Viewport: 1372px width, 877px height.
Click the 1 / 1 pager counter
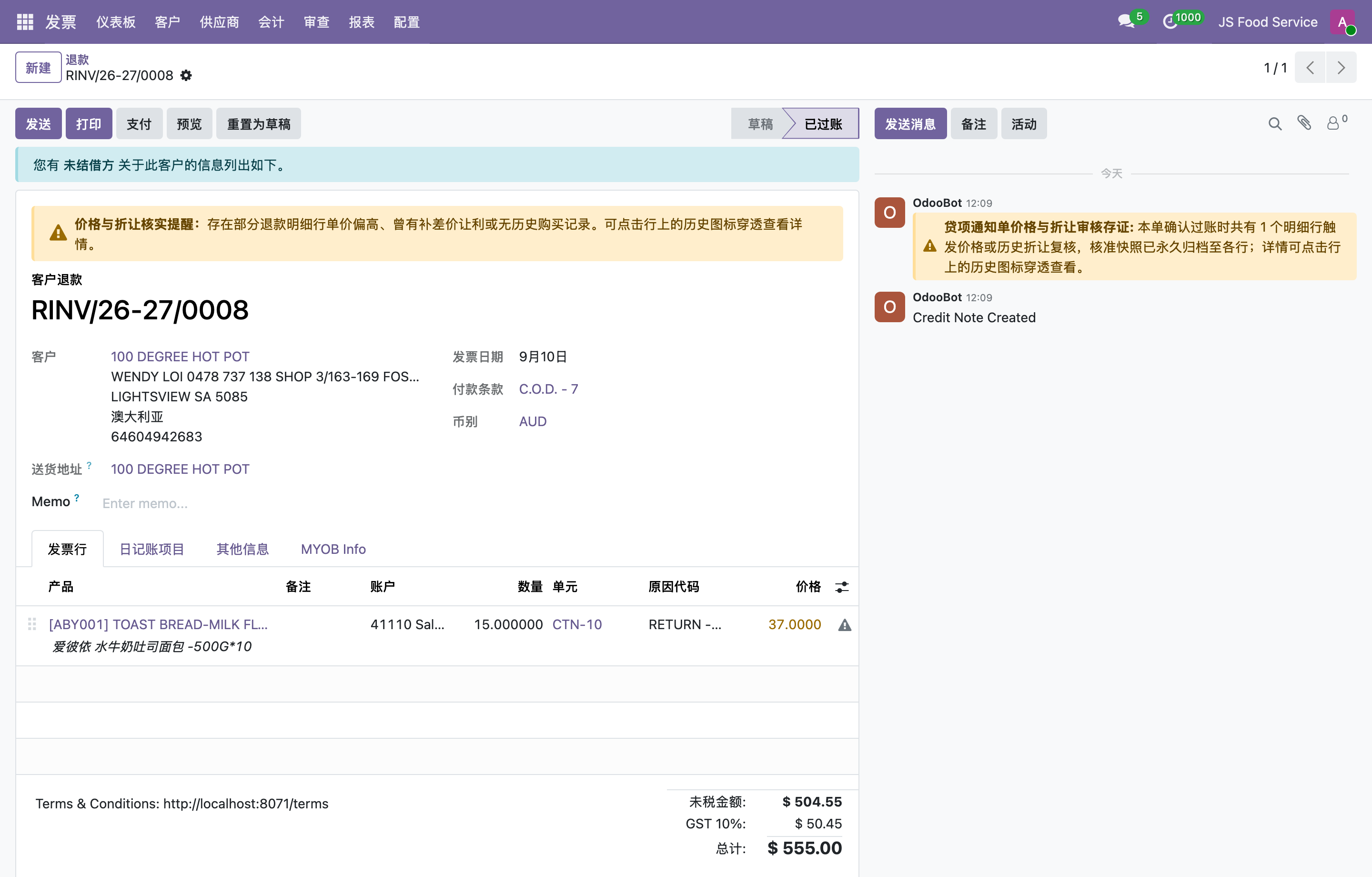[x=1275, y=68]
